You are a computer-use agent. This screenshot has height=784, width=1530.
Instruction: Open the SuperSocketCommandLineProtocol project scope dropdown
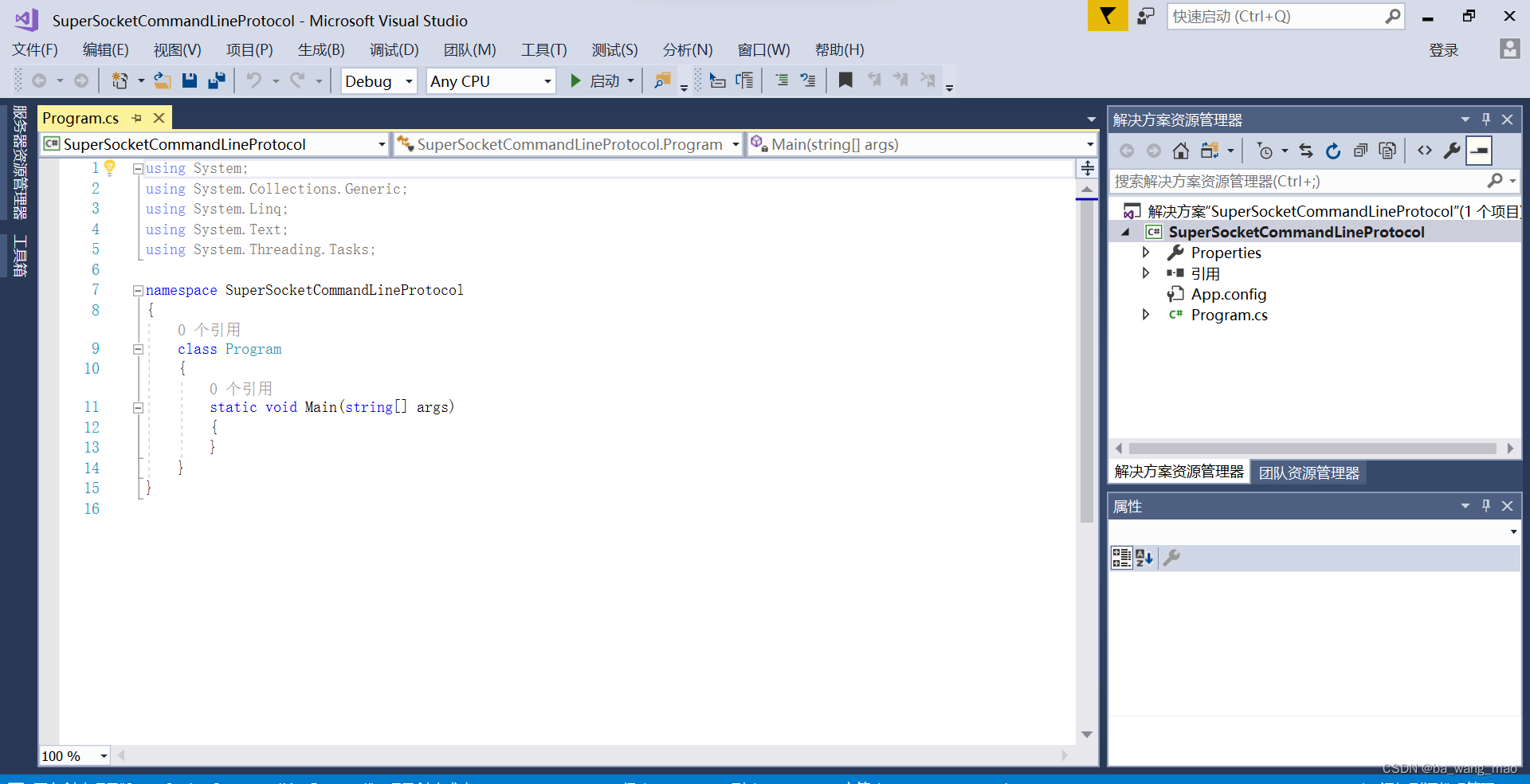tap(215, 144)
